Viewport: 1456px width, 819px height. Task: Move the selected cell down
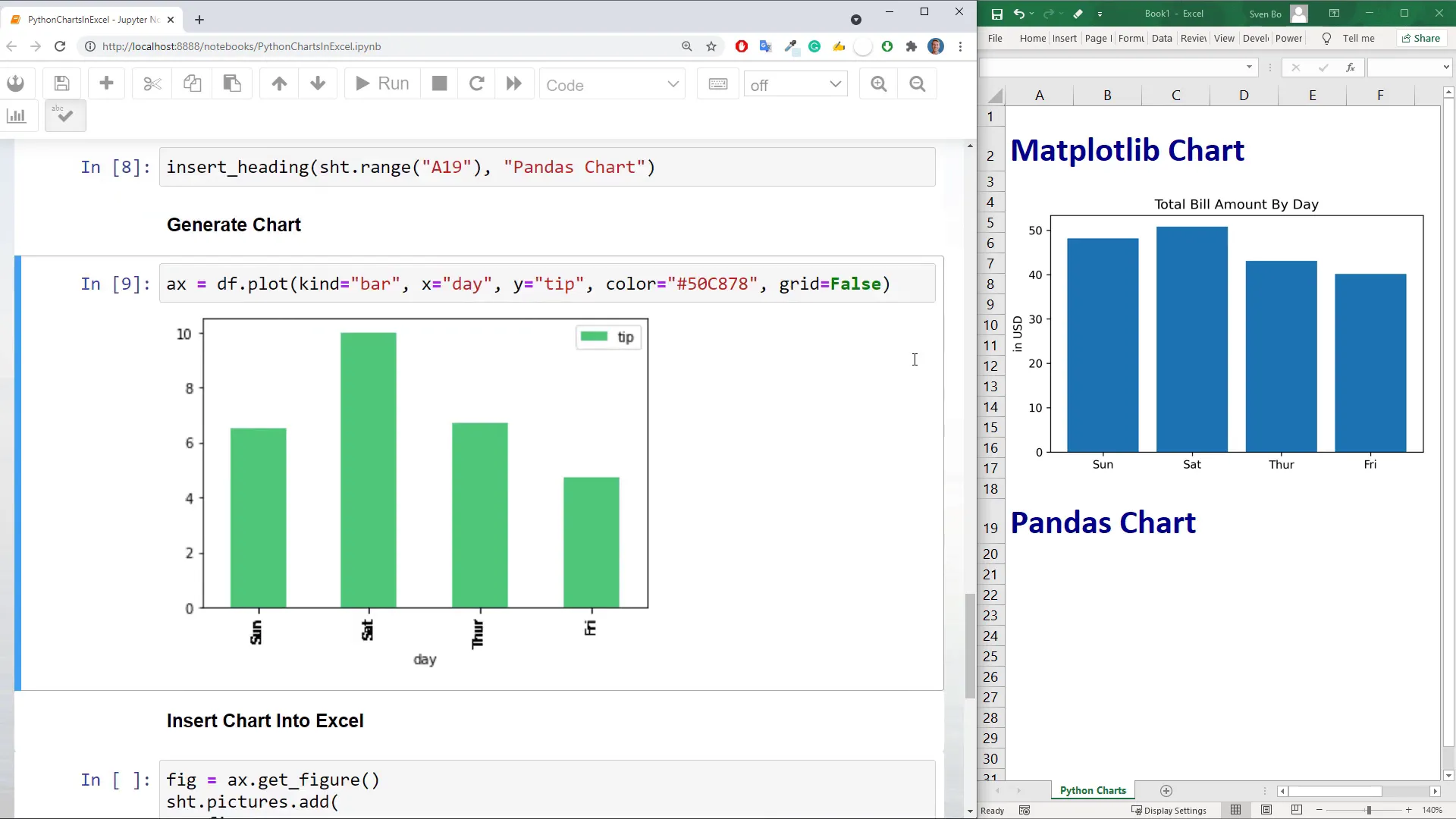[318, 84]
